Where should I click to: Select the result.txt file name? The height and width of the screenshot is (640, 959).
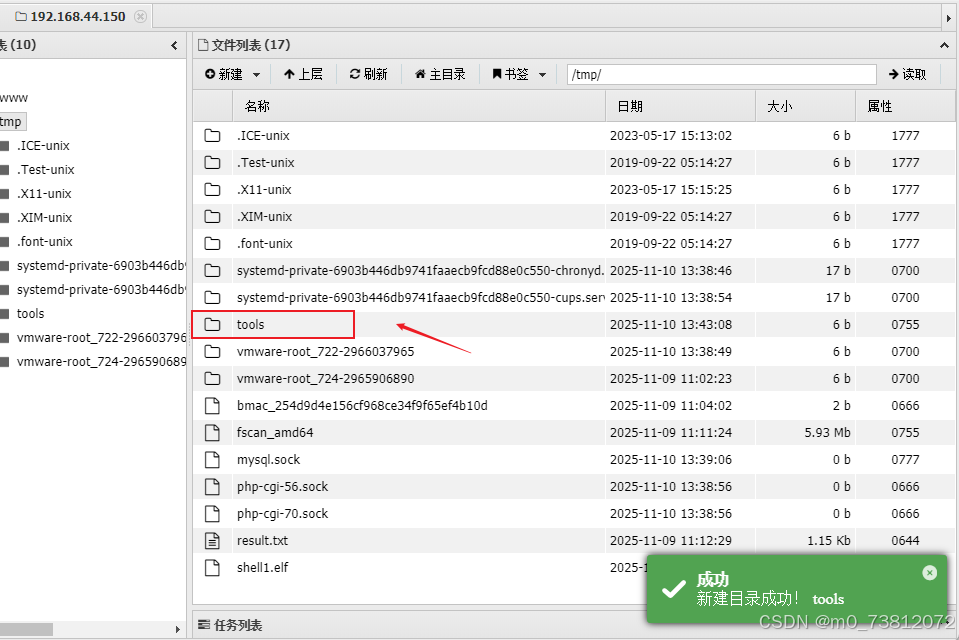pyautogui.click(x=262, y=540)
